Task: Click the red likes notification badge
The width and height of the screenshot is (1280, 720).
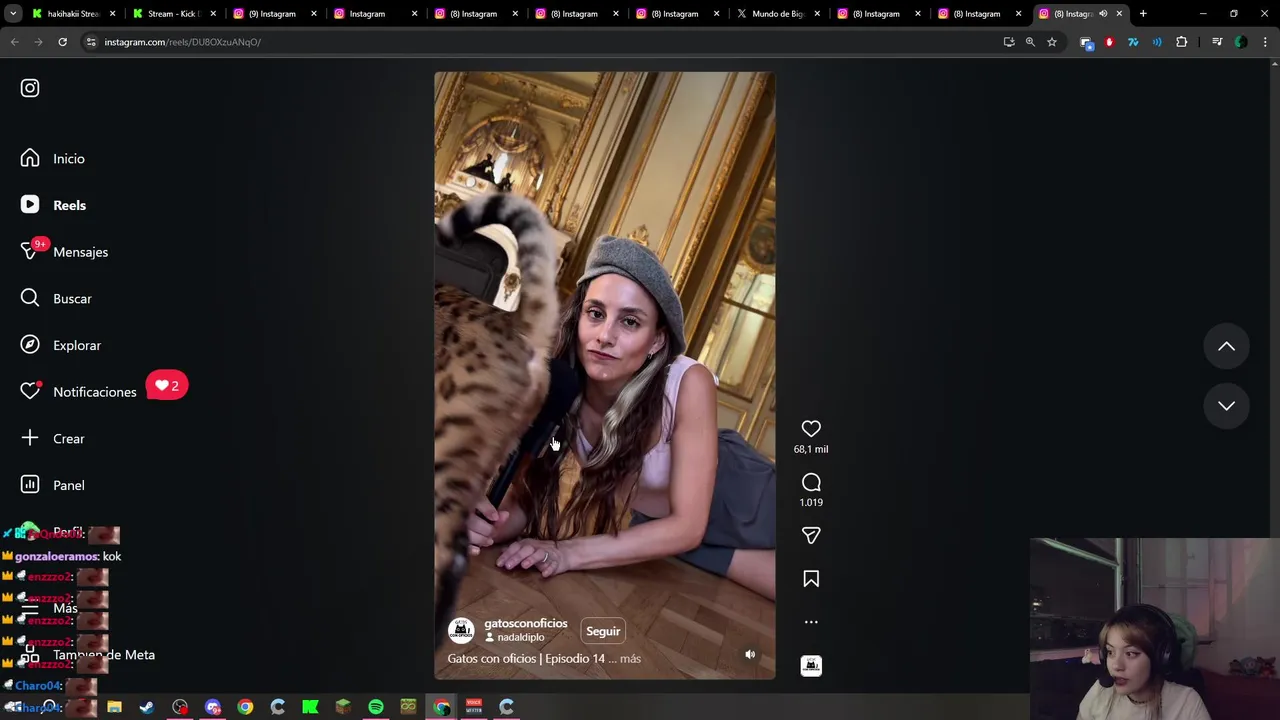Action: [x=167, y=386]
